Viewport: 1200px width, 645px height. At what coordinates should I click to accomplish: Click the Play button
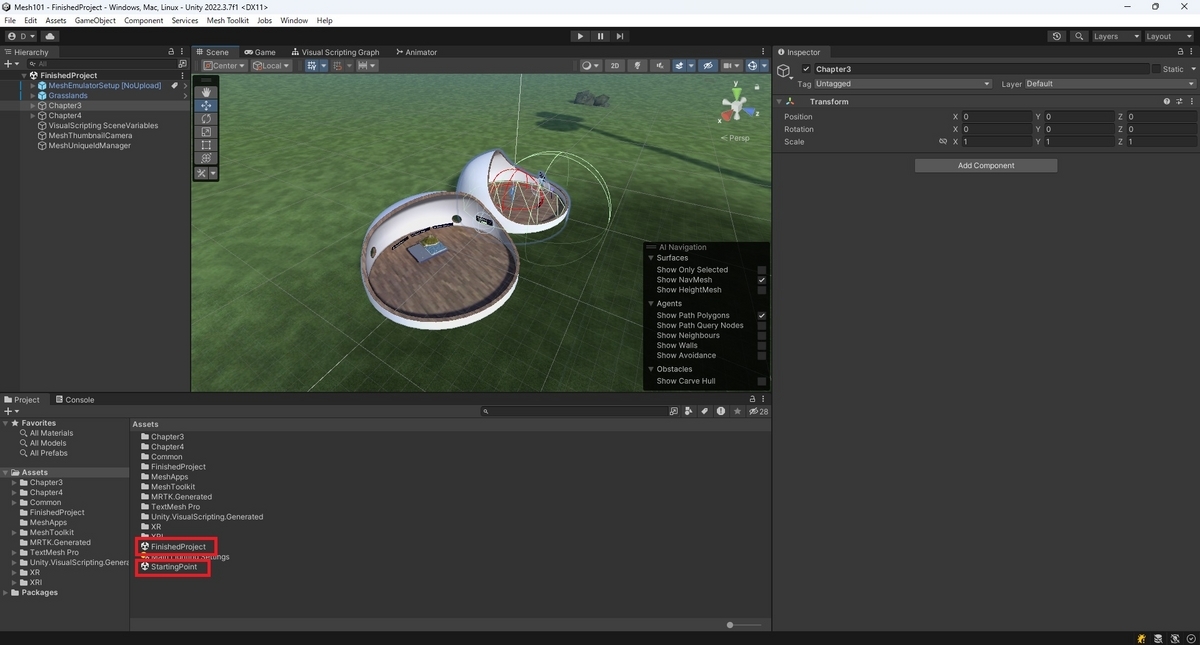[580, 36]
